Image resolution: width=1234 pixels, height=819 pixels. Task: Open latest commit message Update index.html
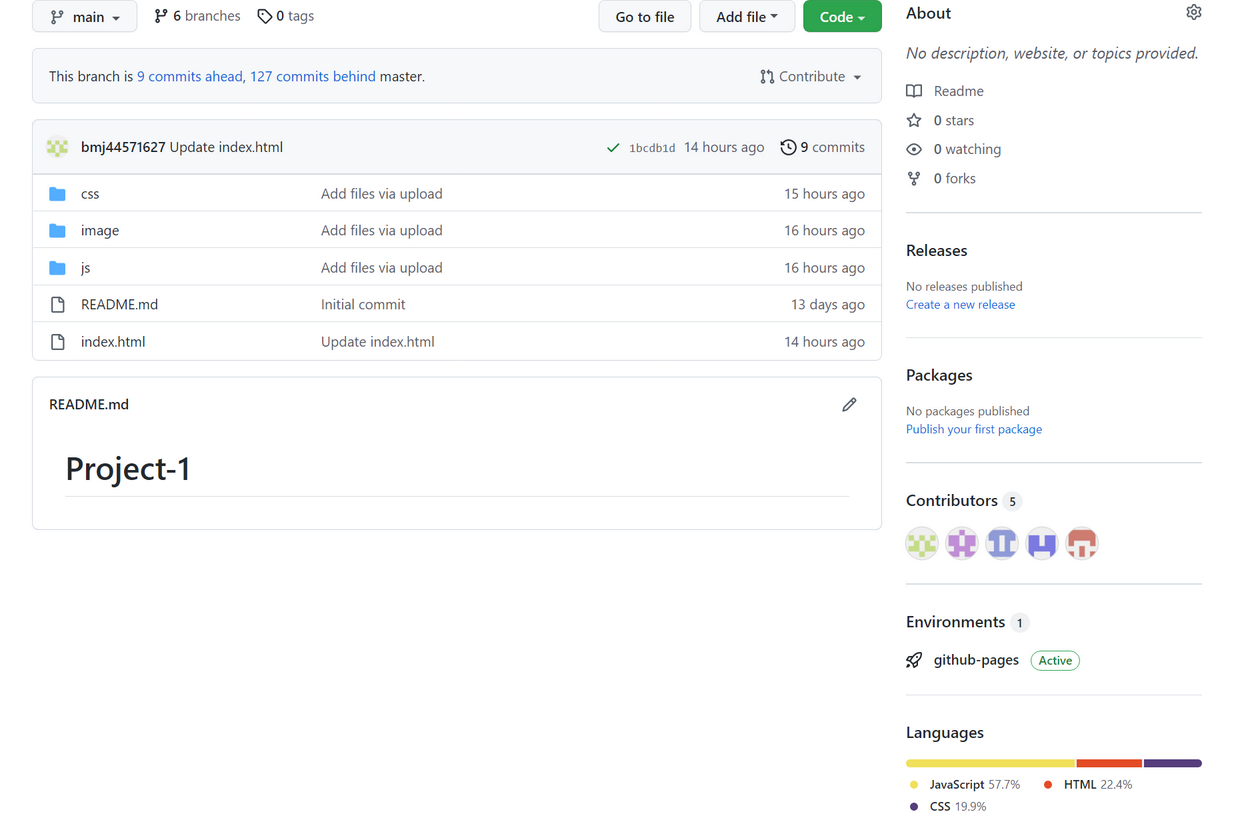[226, 147]
